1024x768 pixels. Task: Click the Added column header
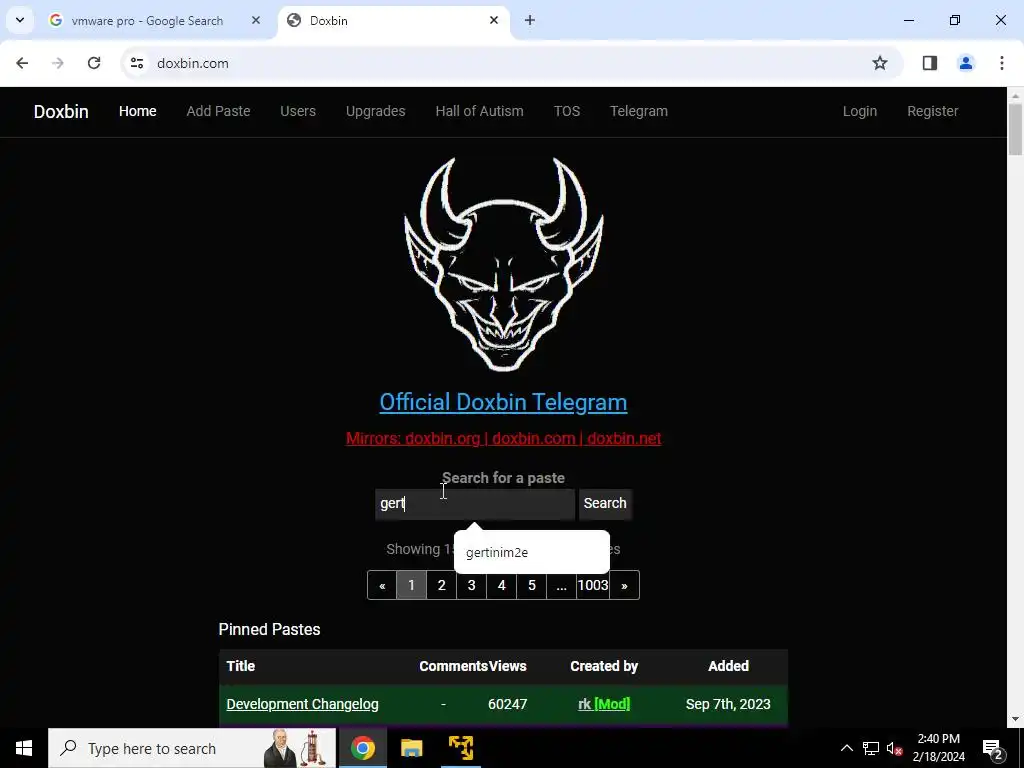pos(728,666)
